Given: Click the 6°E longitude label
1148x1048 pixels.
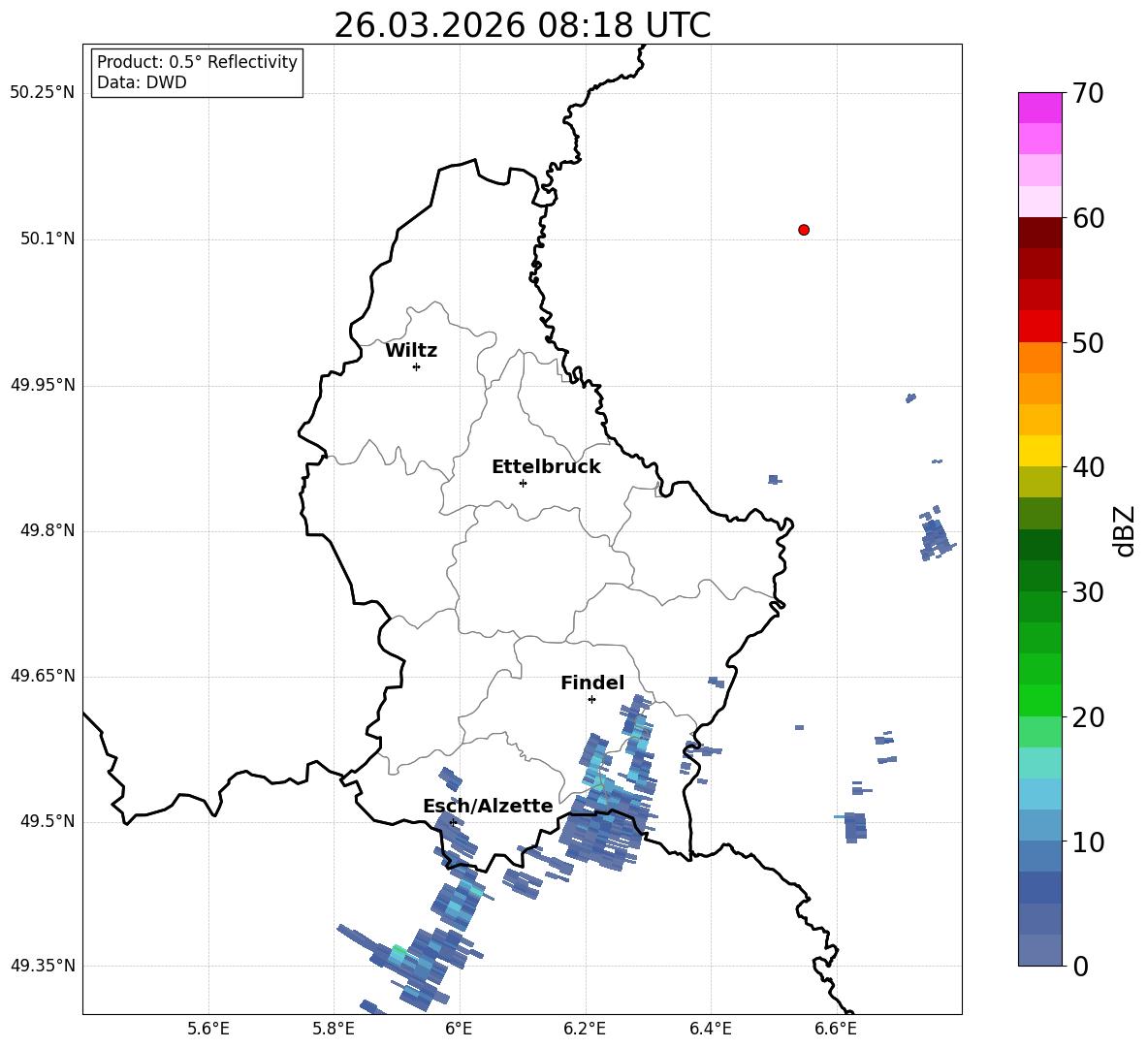Looking at the screenshot, I should coord(459,1029).
